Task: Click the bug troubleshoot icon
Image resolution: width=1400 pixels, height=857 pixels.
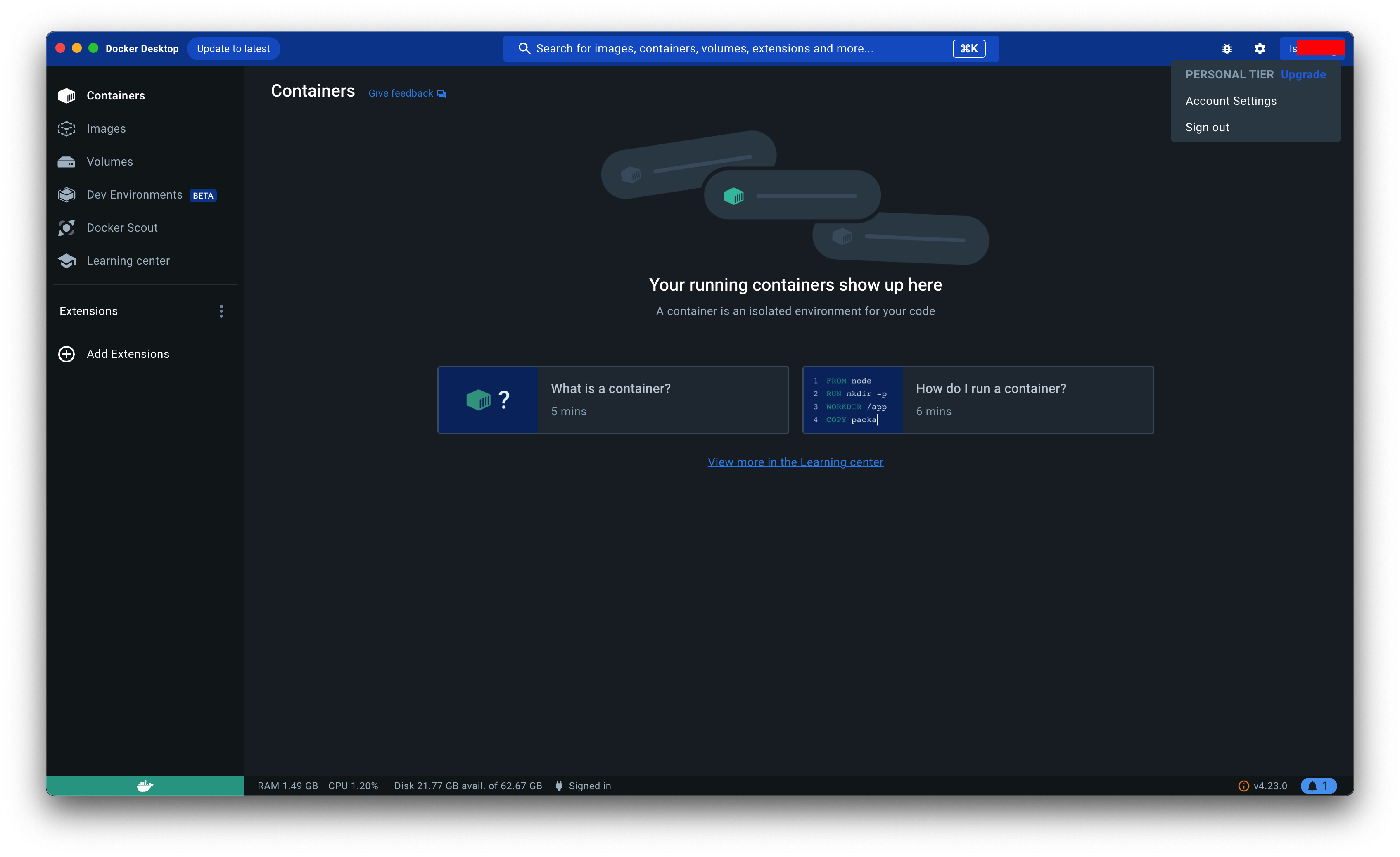Action: (x=1227, y=49)
